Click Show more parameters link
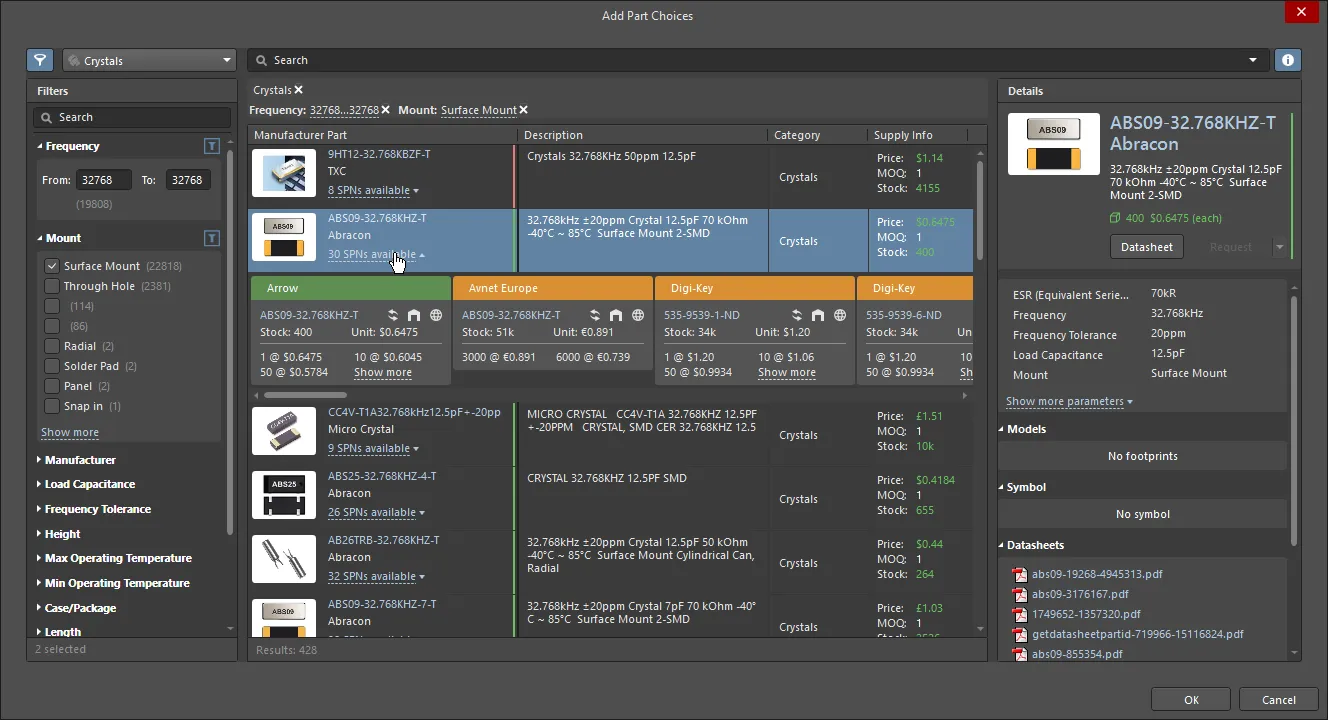Viewport: 1328px width, 720px height. pyautogui.click(x=1069, y=401)
